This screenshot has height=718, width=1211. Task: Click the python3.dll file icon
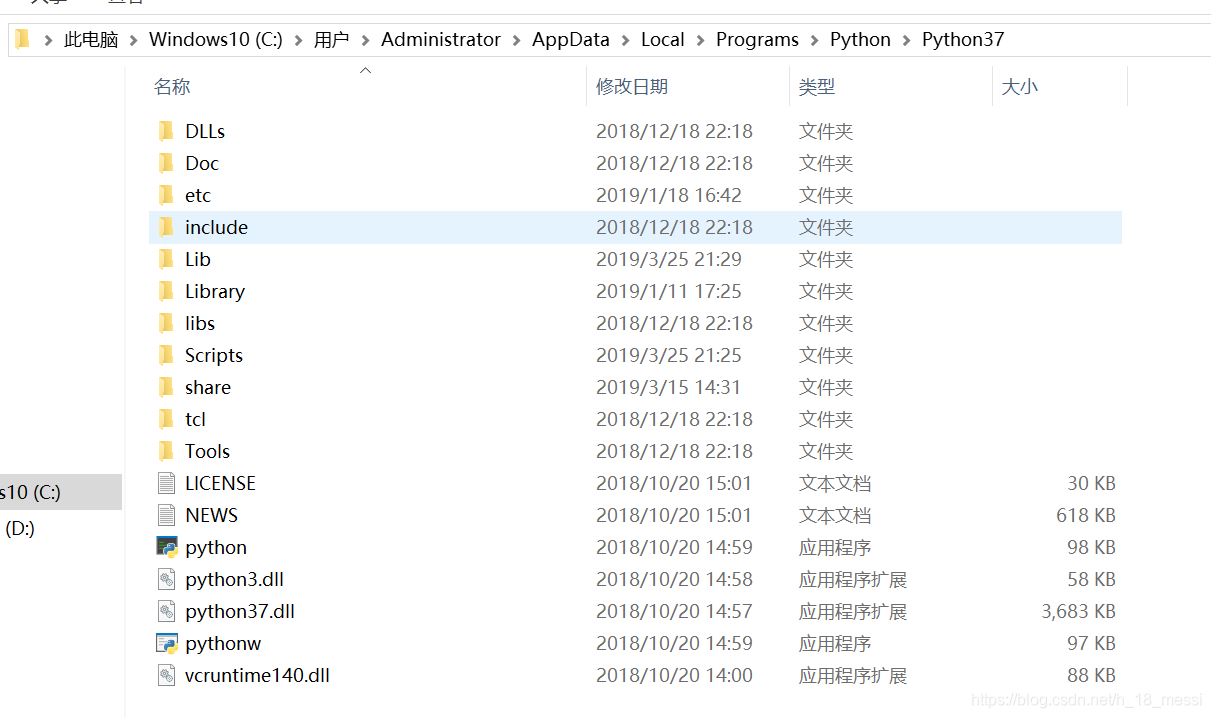pyautogui.click(x=166, y=579)
